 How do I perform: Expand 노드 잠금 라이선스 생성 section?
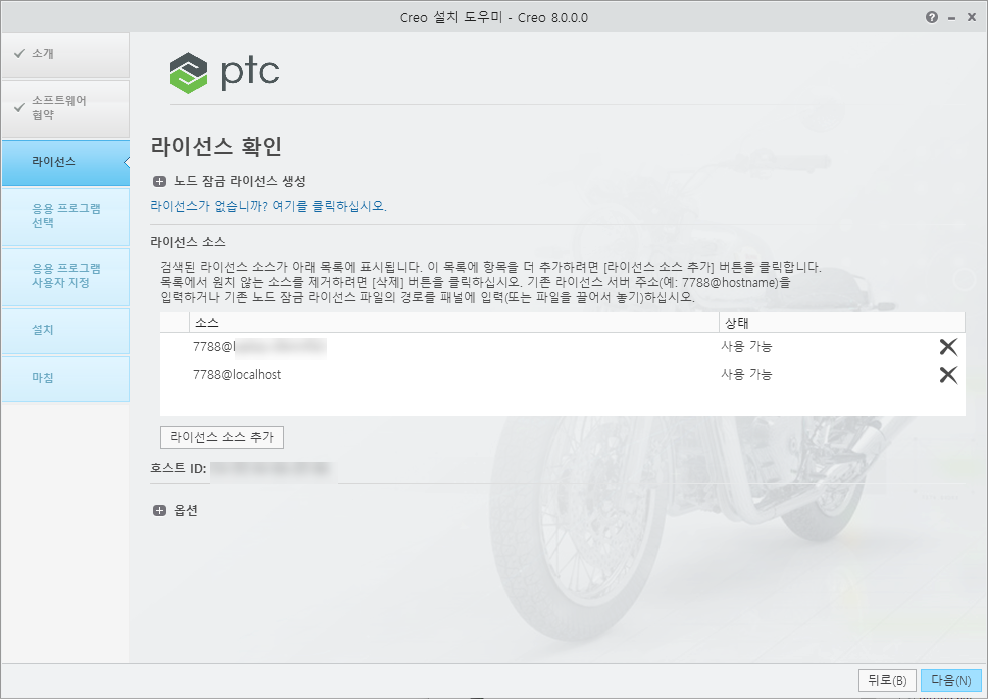tap(159, 182)
